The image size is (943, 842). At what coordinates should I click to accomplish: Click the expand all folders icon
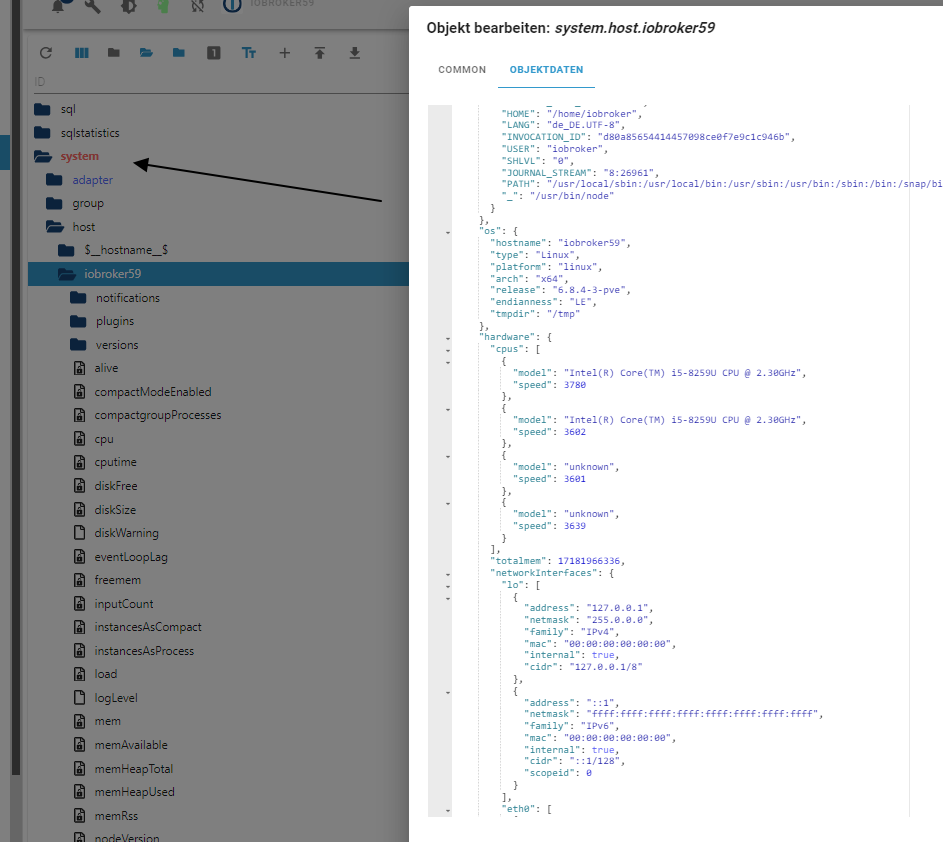tap(146, 53)
